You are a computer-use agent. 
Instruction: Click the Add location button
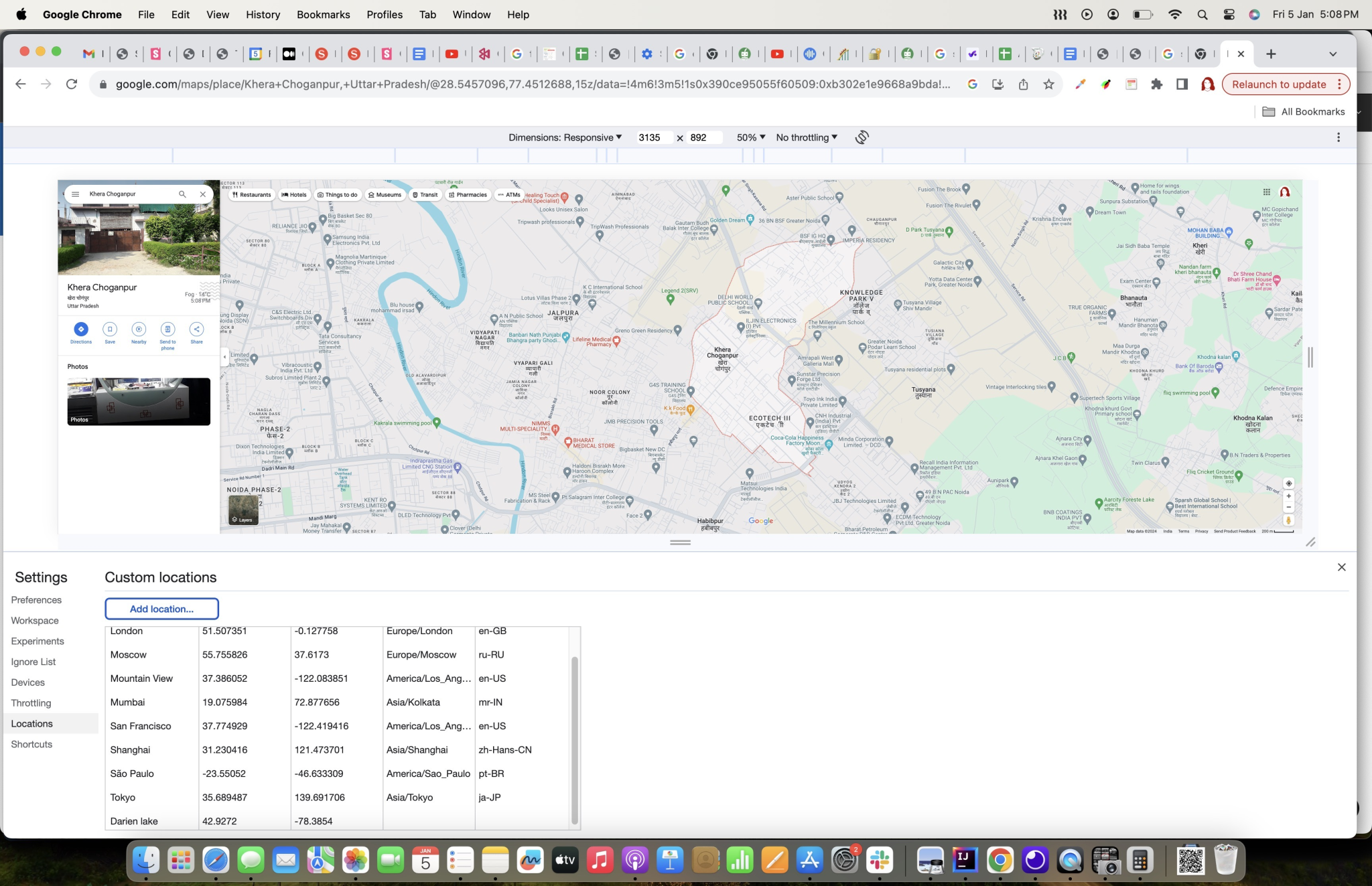161,609
